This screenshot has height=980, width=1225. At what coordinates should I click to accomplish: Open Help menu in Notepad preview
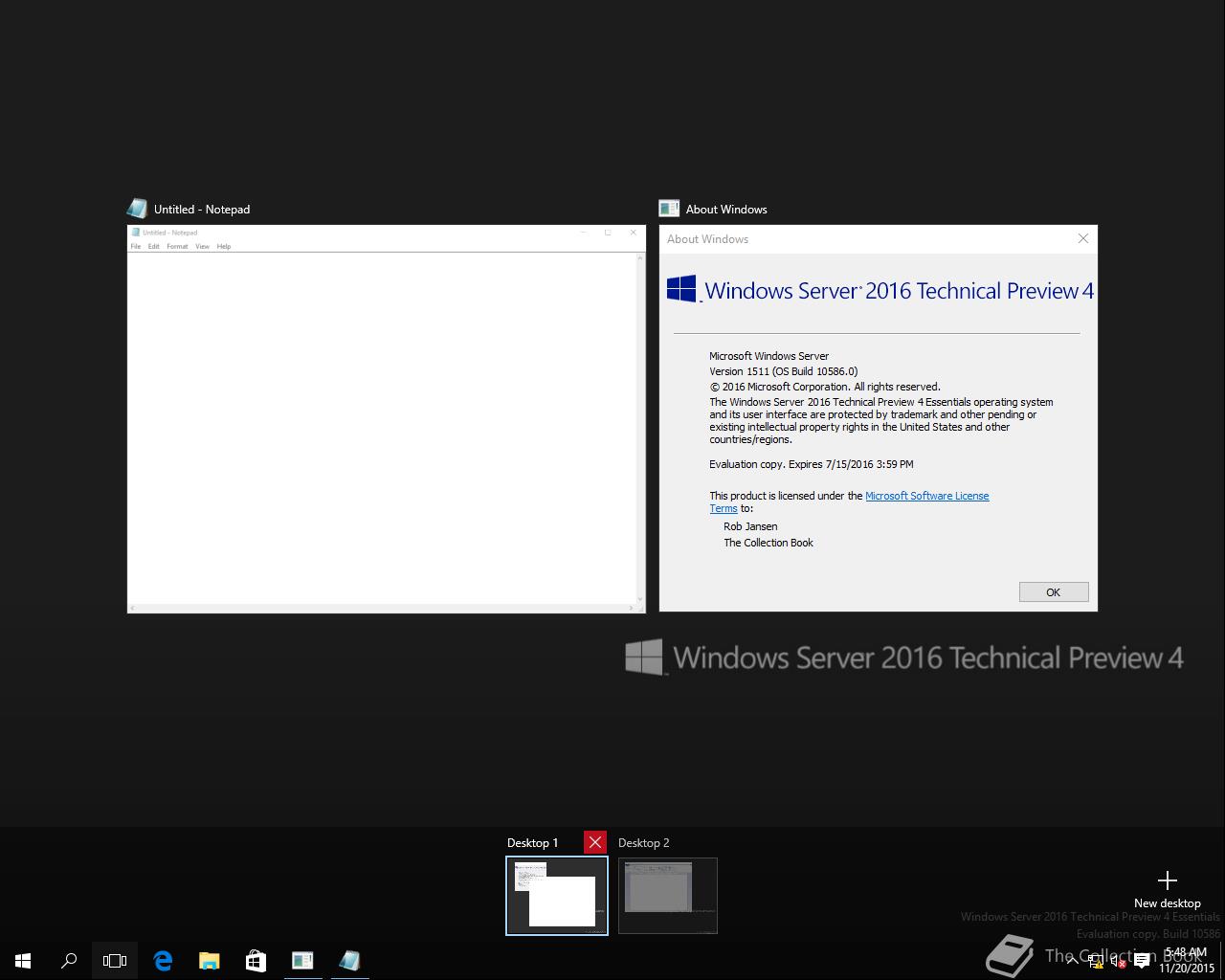224,246
